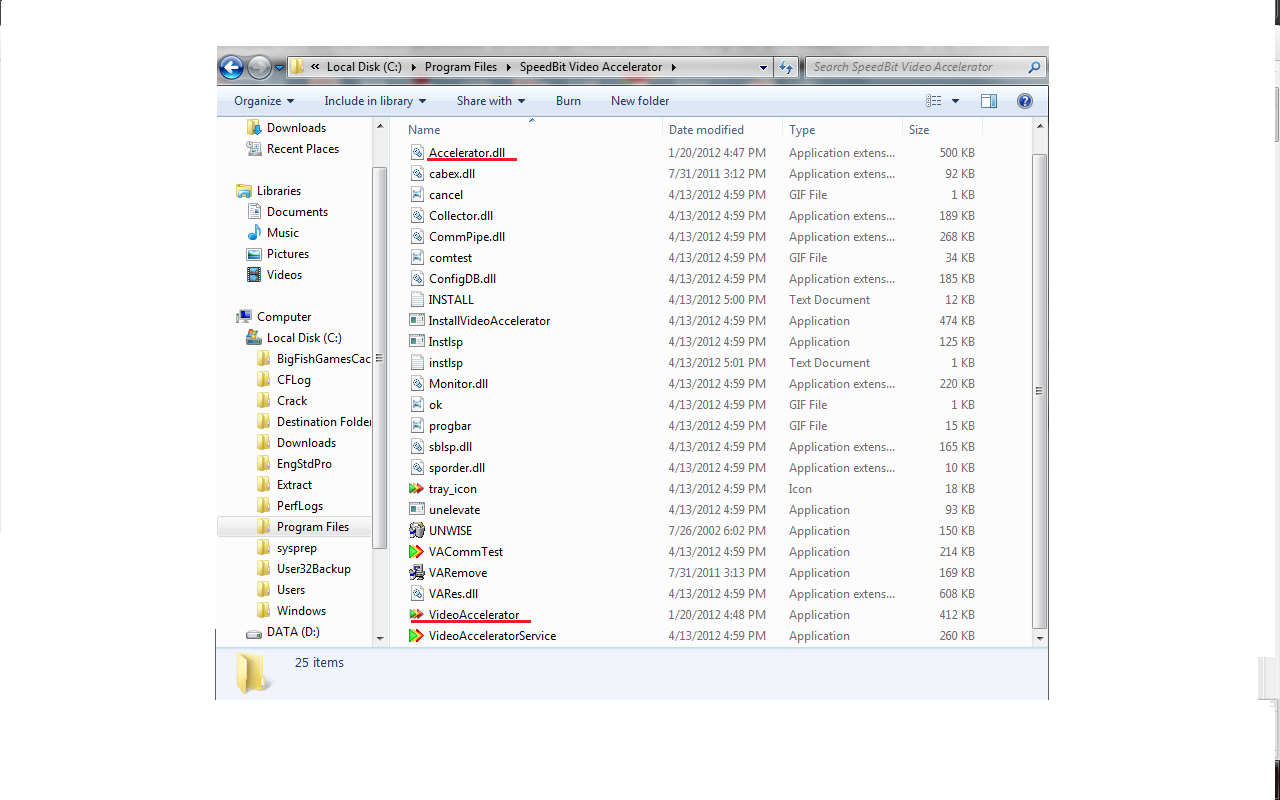Select the VACommTest application icon

418,552
